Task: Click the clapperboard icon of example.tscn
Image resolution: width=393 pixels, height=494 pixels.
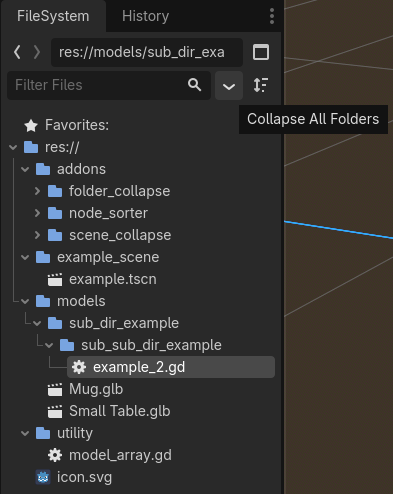Action: pyautogui.click(x=55, y=279)
